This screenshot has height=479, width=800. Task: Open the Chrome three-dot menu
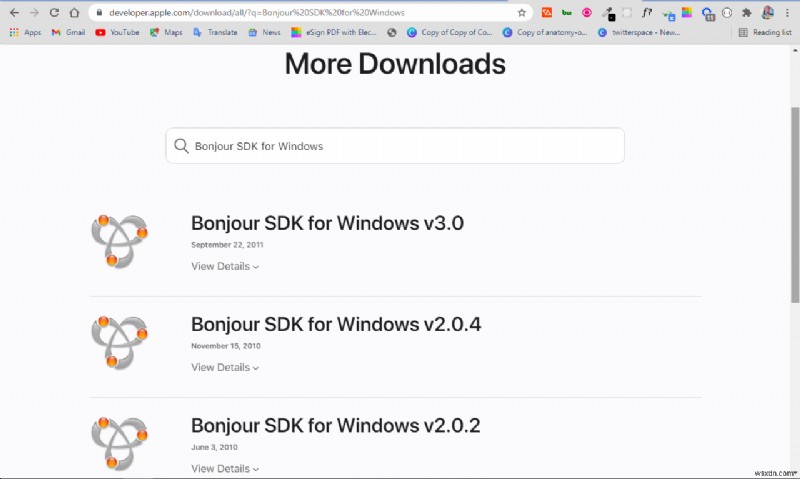(787, 13)
